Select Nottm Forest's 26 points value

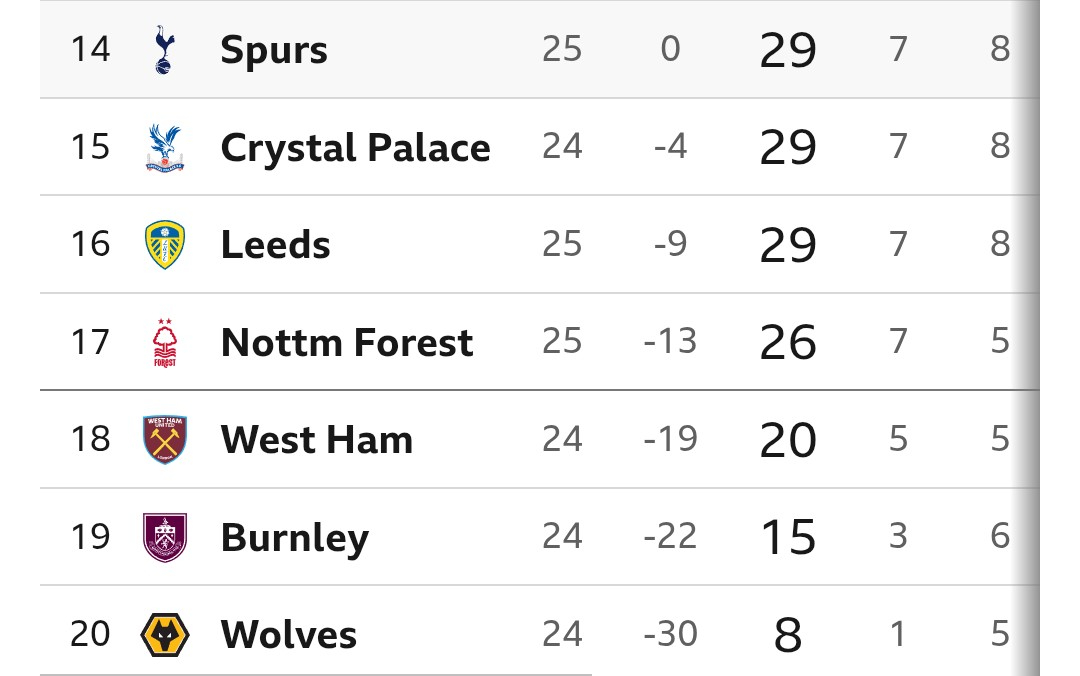point(788,343)
